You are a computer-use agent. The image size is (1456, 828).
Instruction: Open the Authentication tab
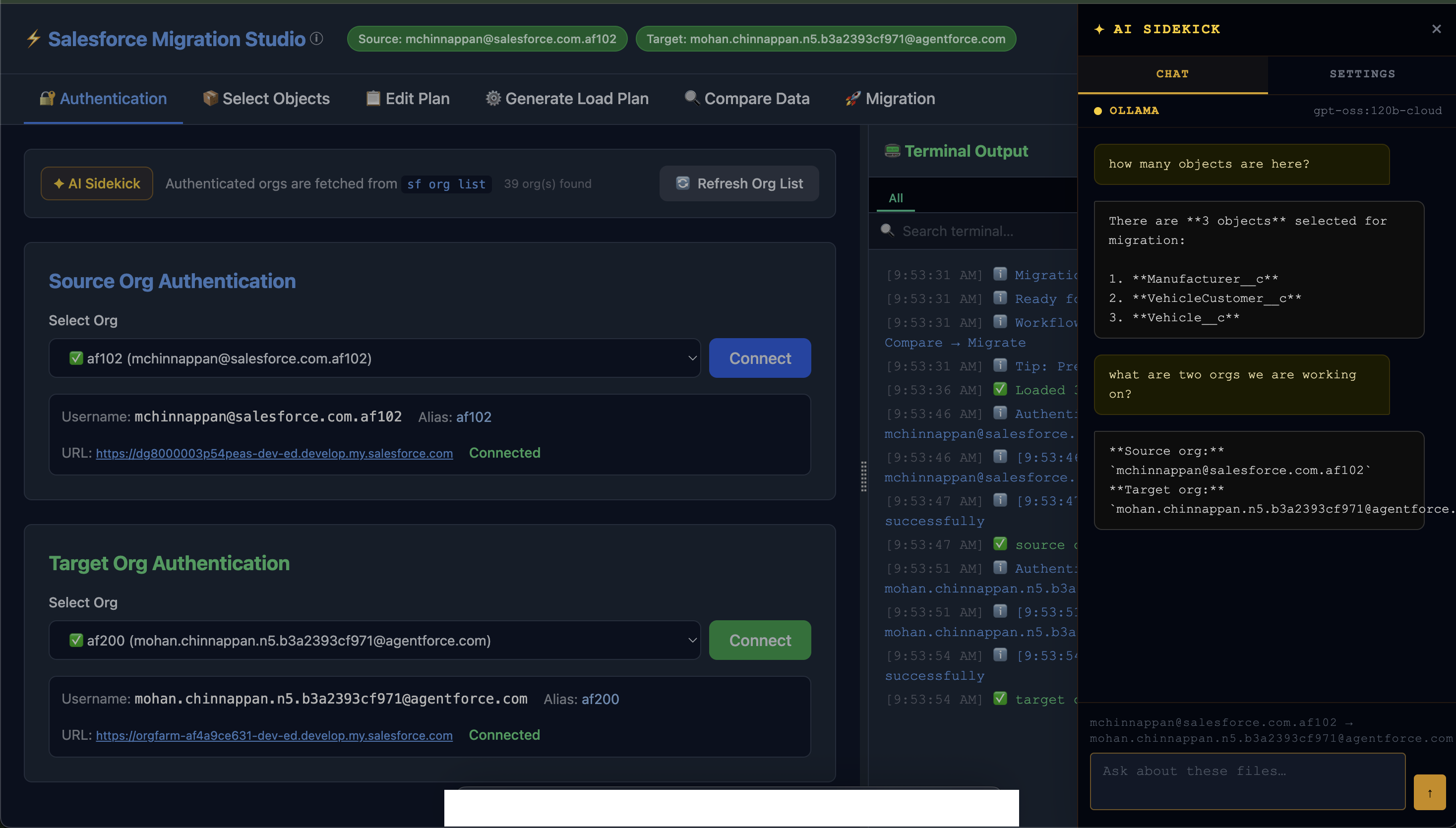[x=103, y=98]
